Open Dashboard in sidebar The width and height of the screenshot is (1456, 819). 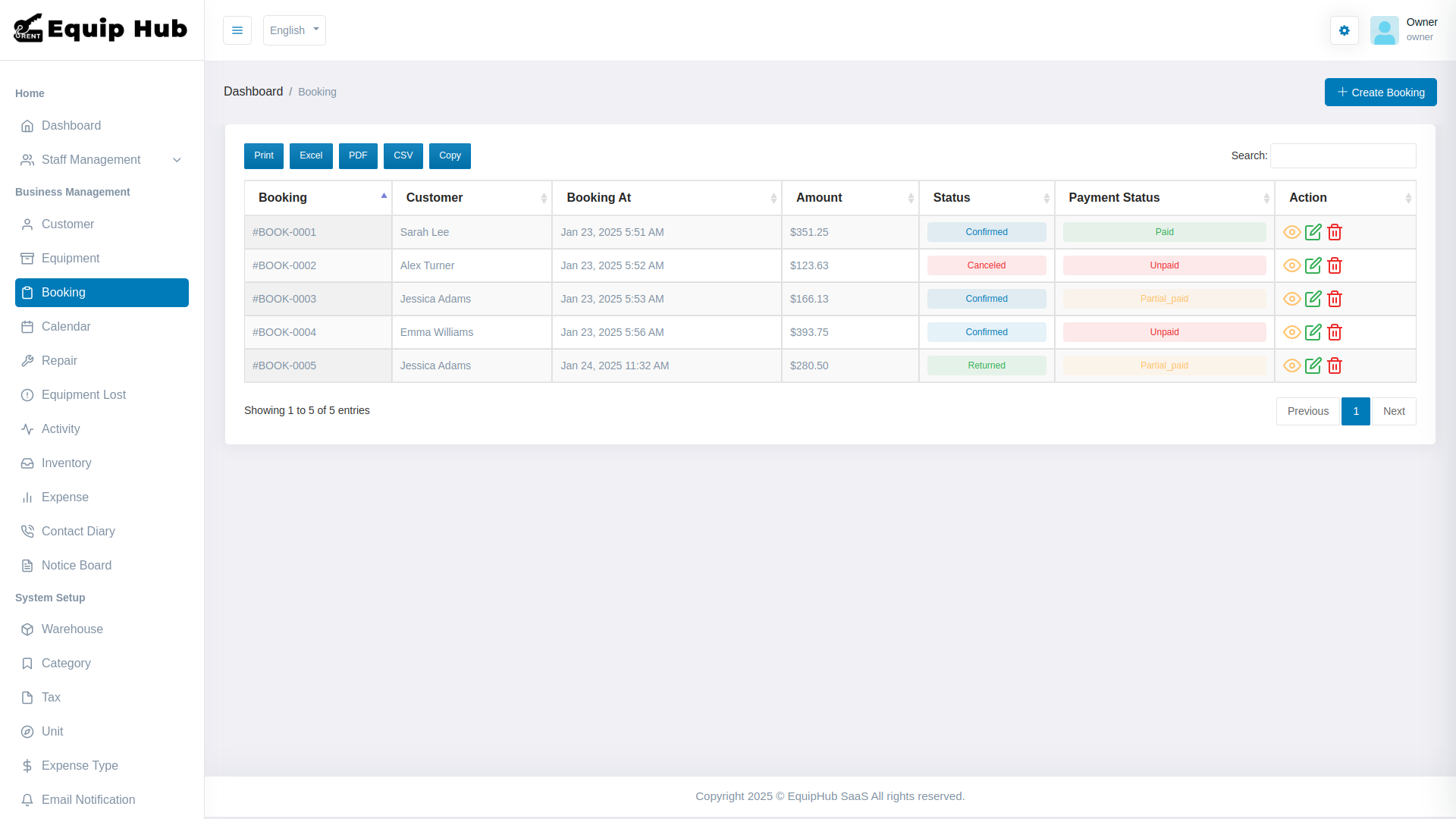(x=102, y=126)
